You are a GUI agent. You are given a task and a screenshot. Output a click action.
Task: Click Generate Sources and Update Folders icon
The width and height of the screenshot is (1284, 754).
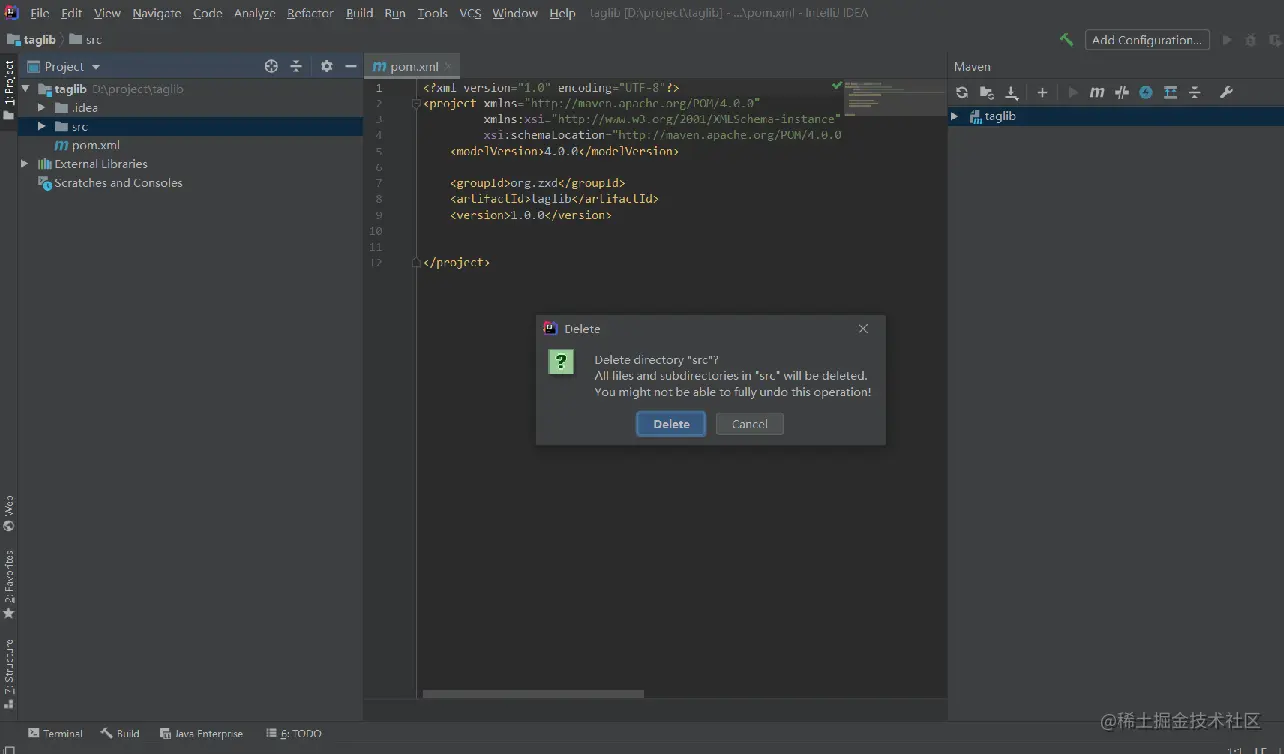coord(987,92)
